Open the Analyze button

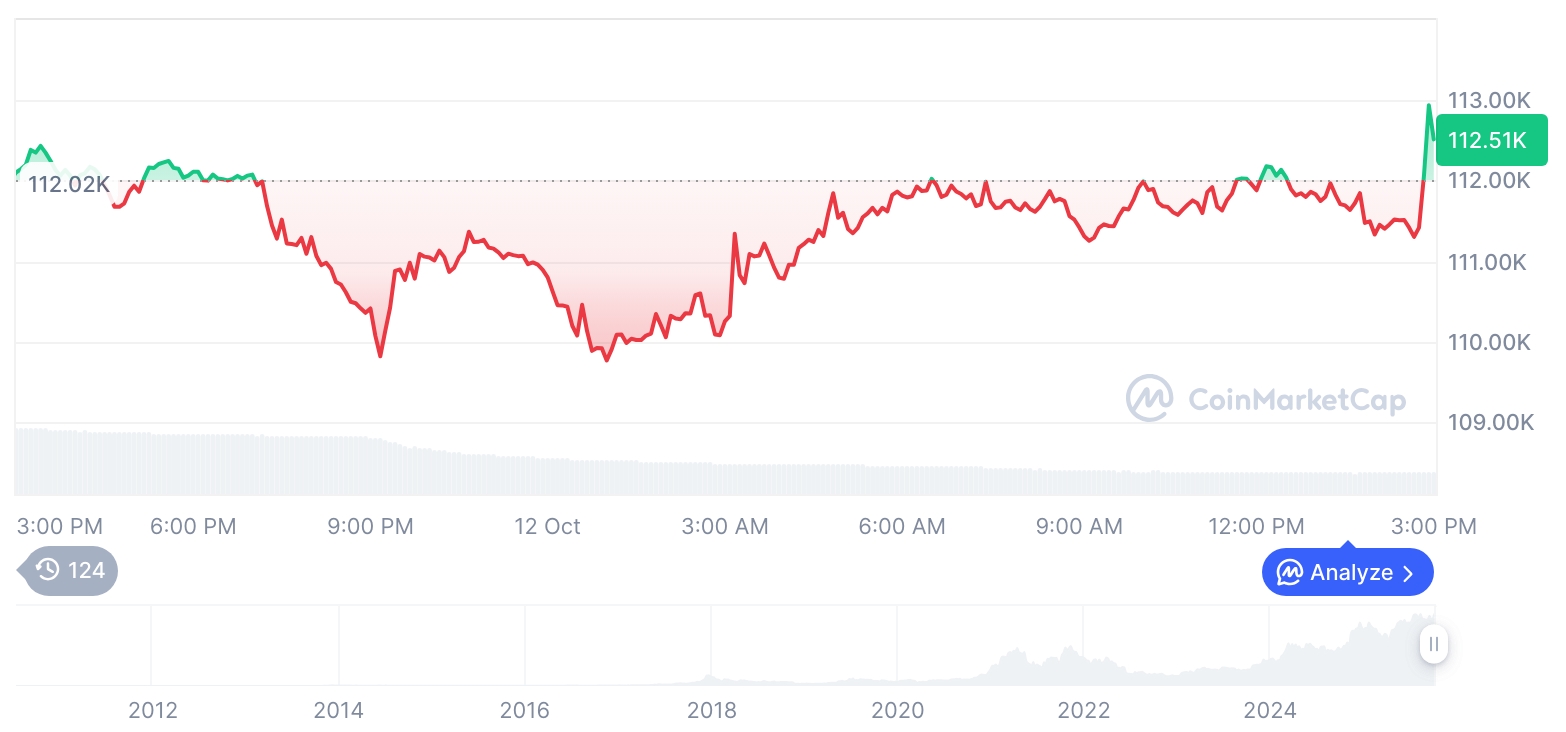1347,573
